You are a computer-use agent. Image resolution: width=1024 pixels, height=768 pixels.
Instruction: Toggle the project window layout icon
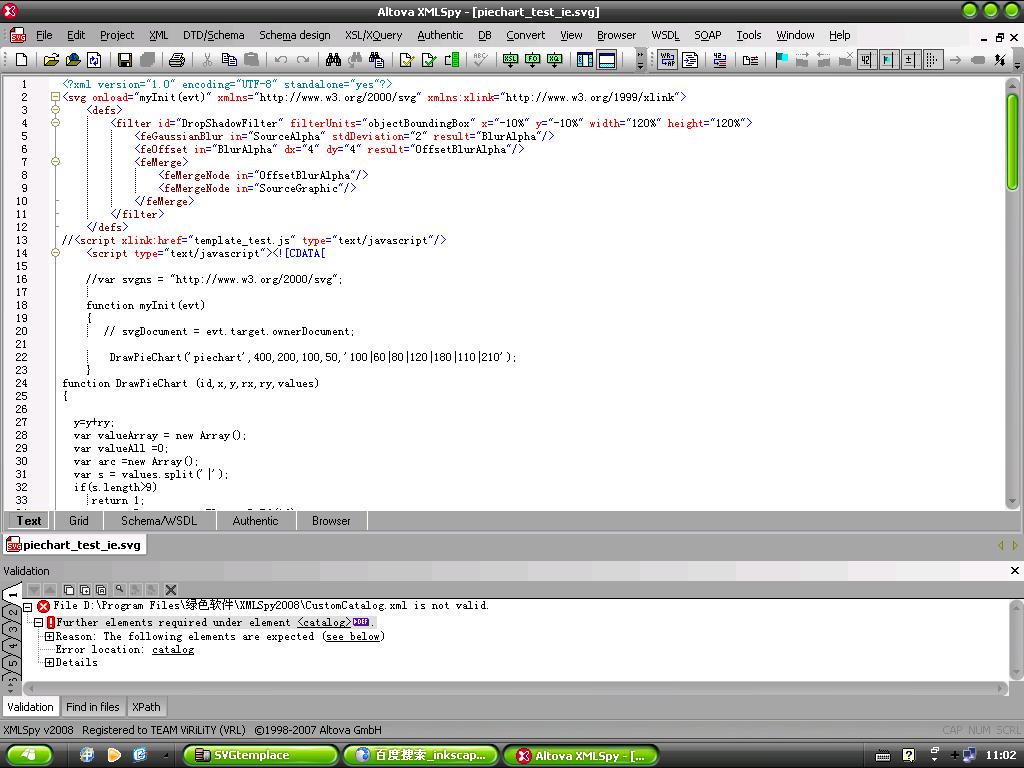(x=585, y=60)
